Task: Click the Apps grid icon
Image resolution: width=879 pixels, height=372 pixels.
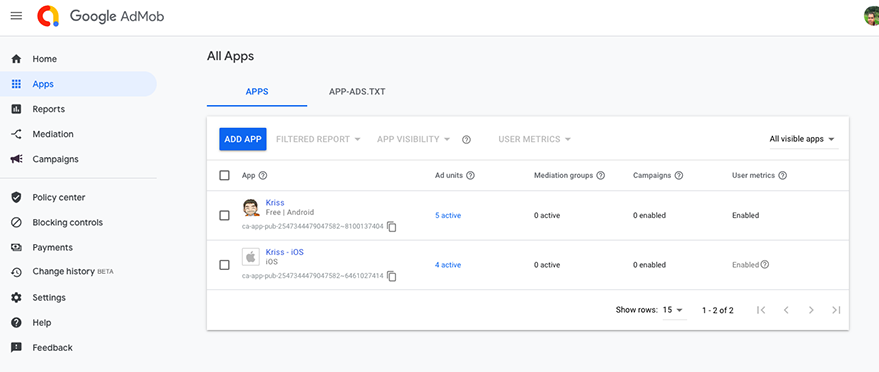Action: coord(16,84)
